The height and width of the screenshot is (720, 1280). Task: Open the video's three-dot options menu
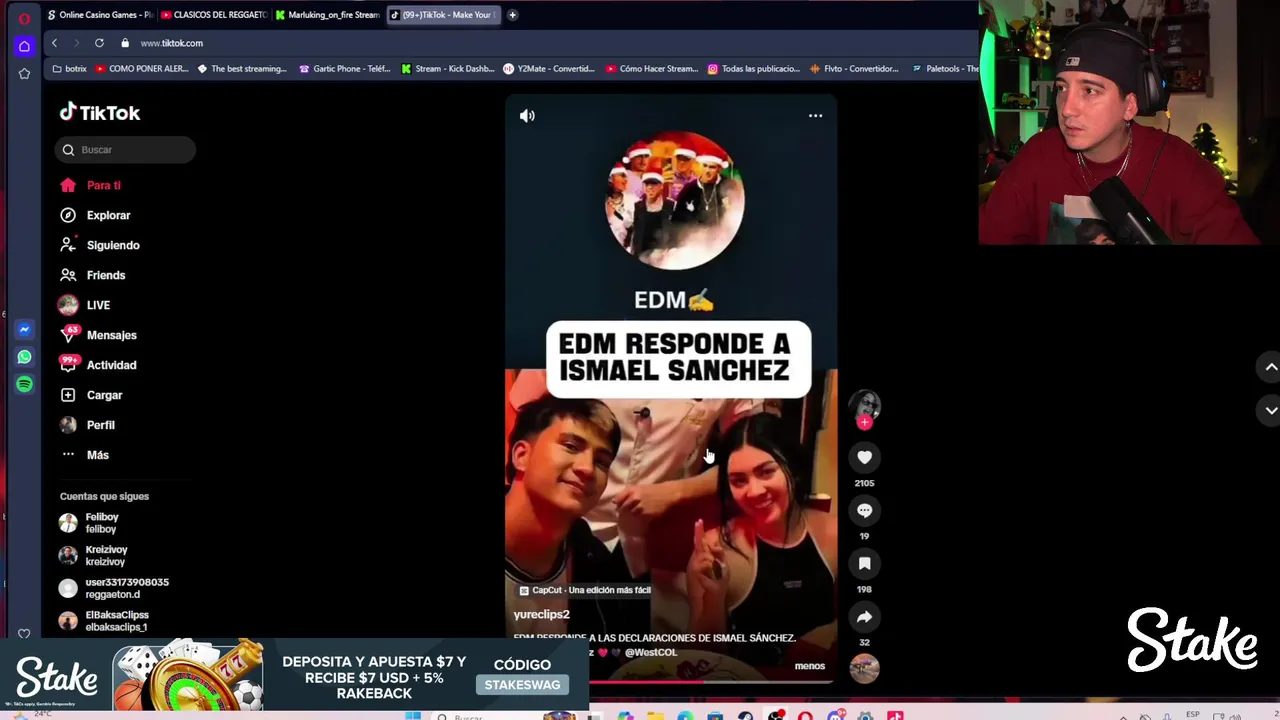coord(815,116)
